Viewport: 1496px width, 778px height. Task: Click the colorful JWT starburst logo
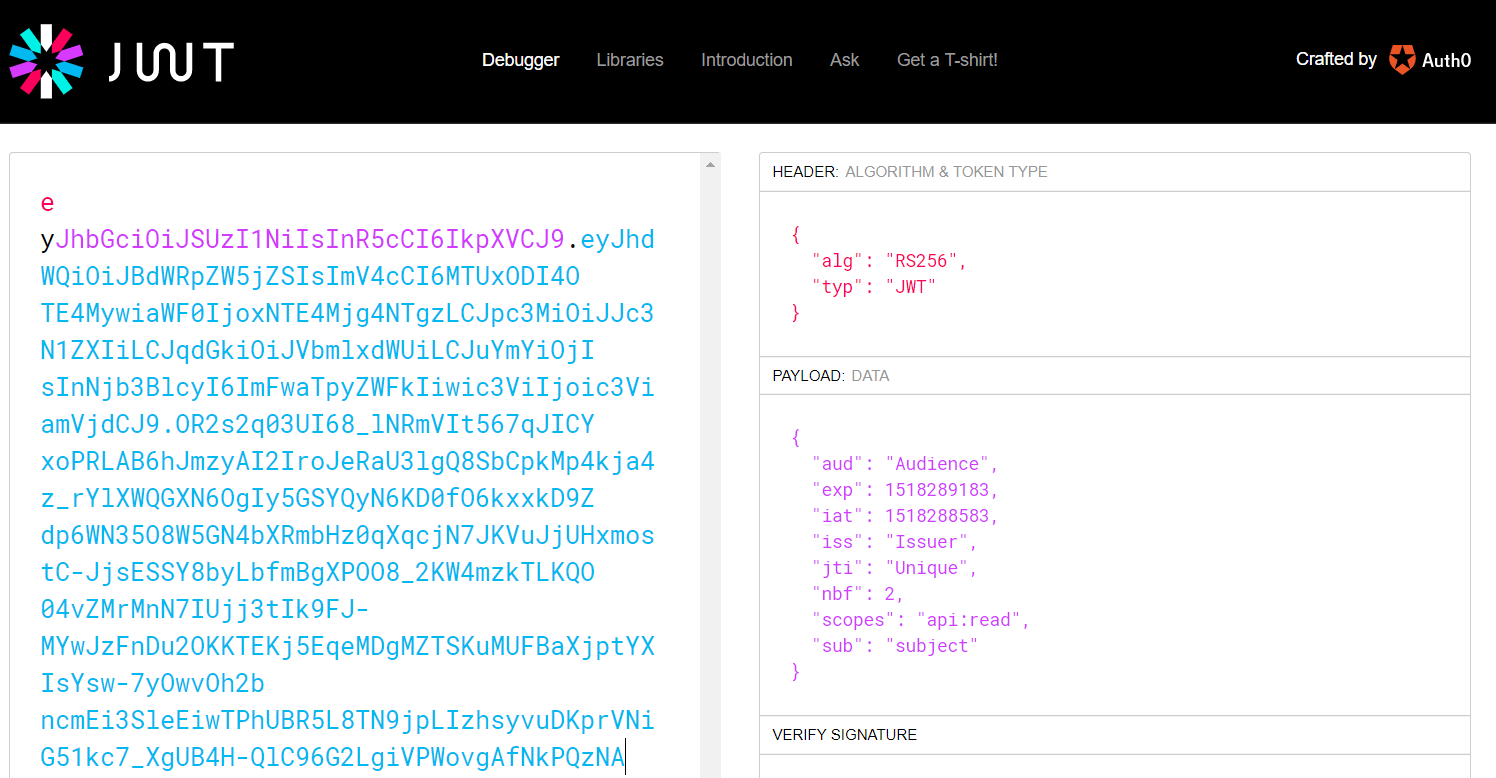click(x=46, y=61)
